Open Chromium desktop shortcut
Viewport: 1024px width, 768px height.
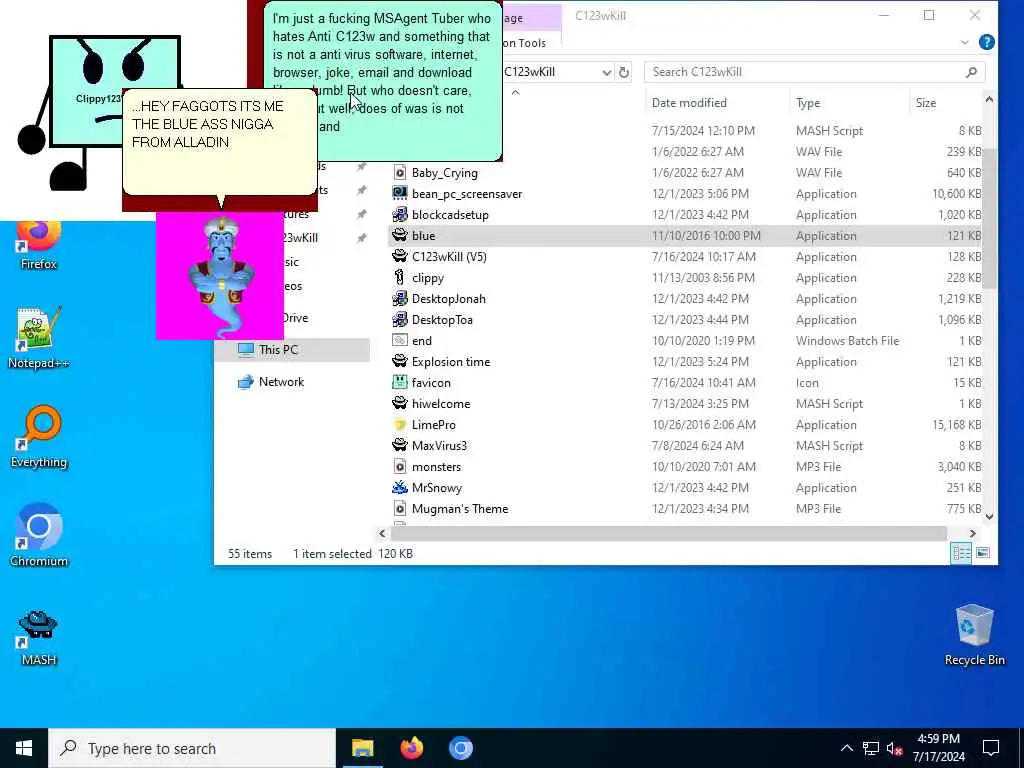[39, 536]
